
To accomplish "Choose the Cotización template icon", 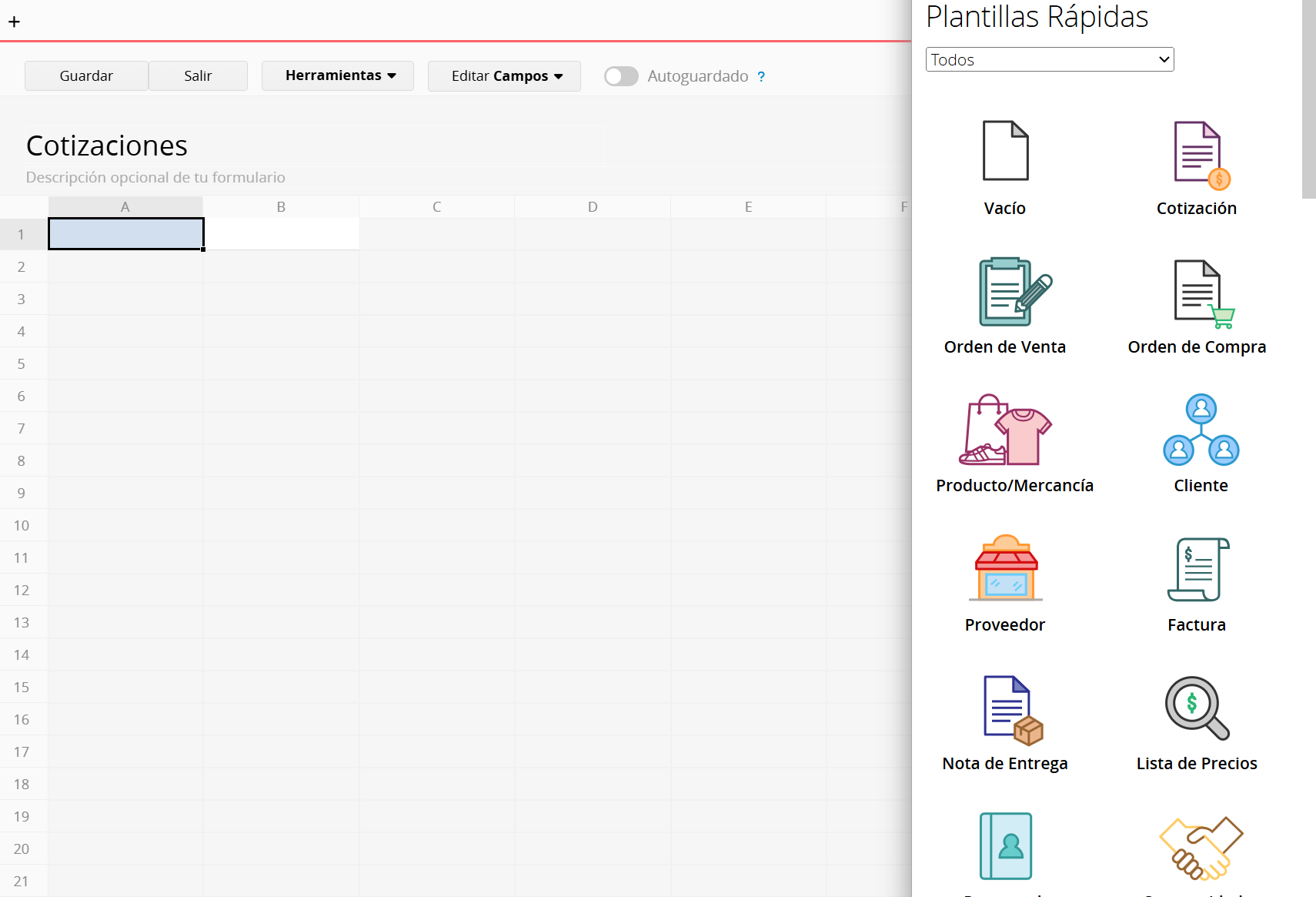I will point(1197,154).
